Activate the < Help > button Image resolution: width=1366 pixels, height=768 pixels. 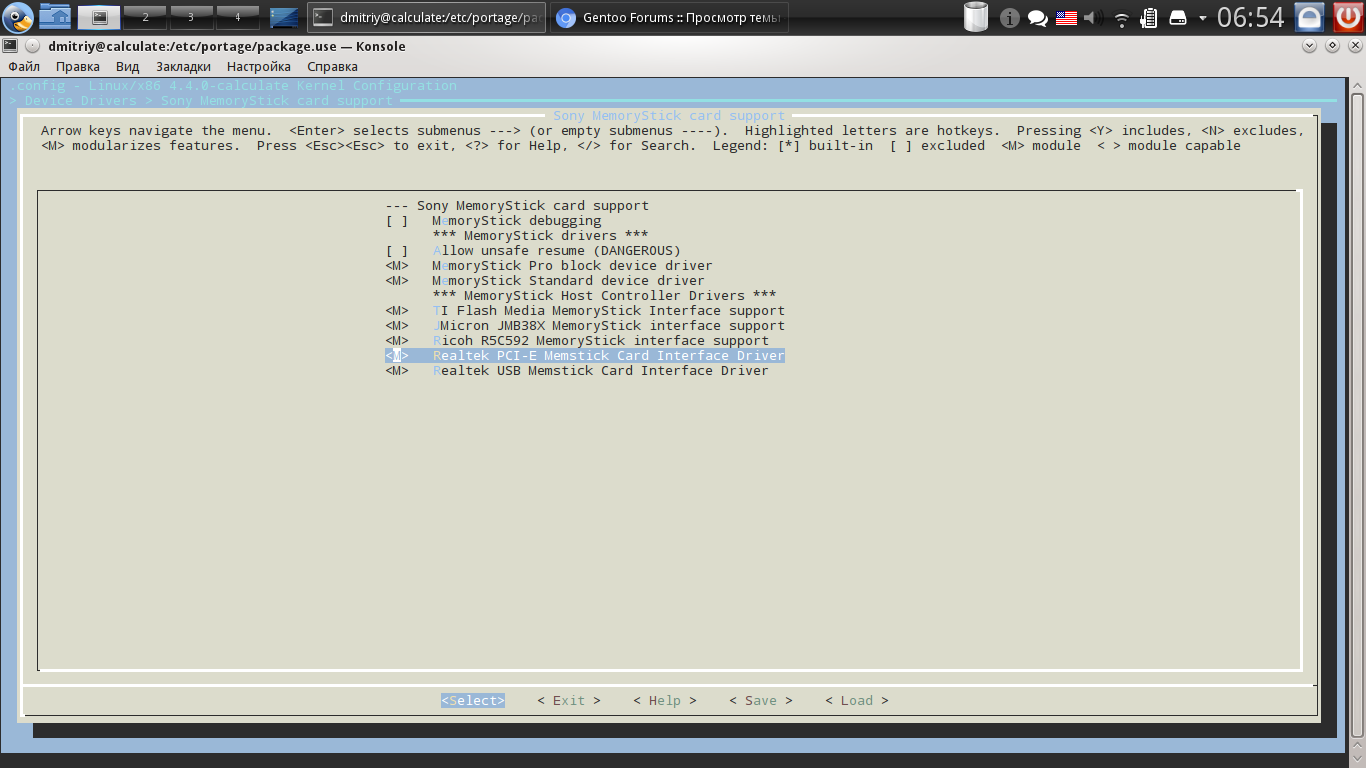point(665,700)
